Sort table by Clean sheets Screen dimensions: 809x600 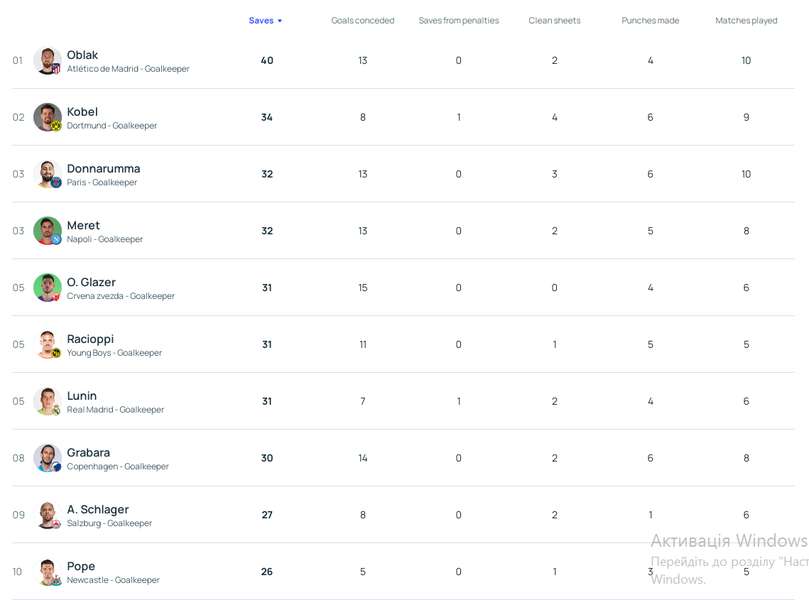click(x=554, y=21)
